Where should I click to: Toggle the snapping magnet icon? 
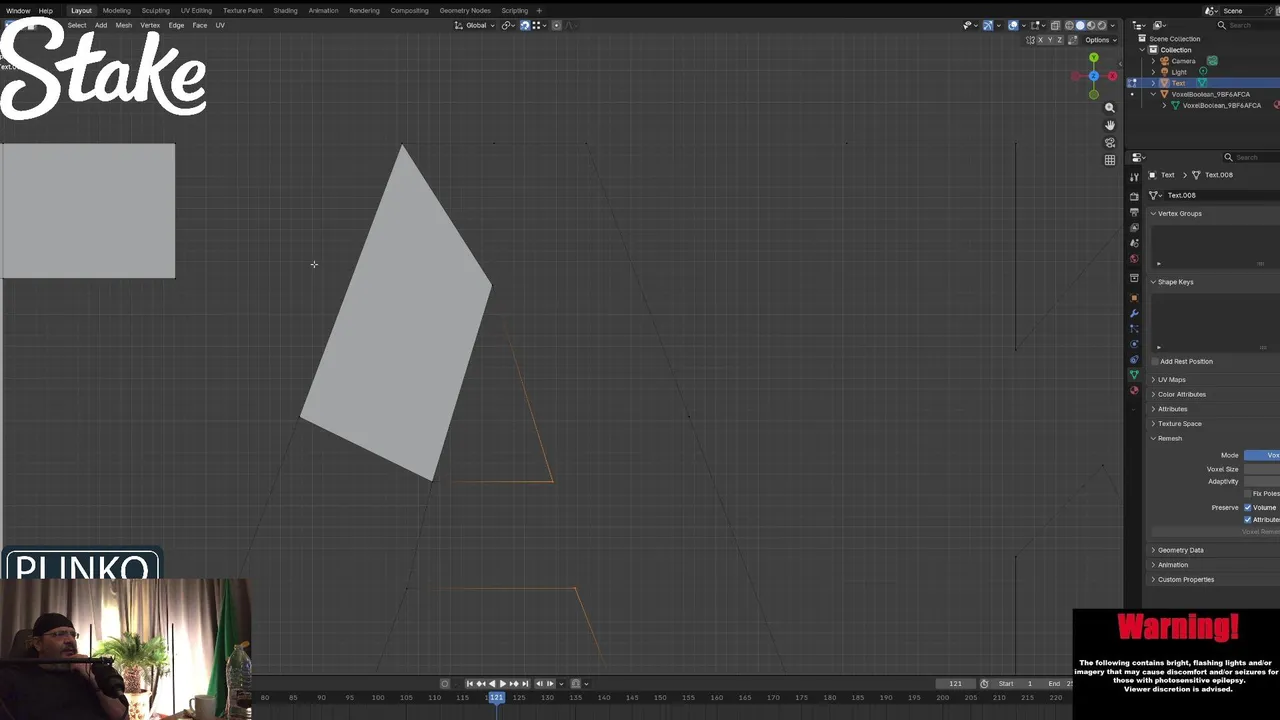(524, 25)
